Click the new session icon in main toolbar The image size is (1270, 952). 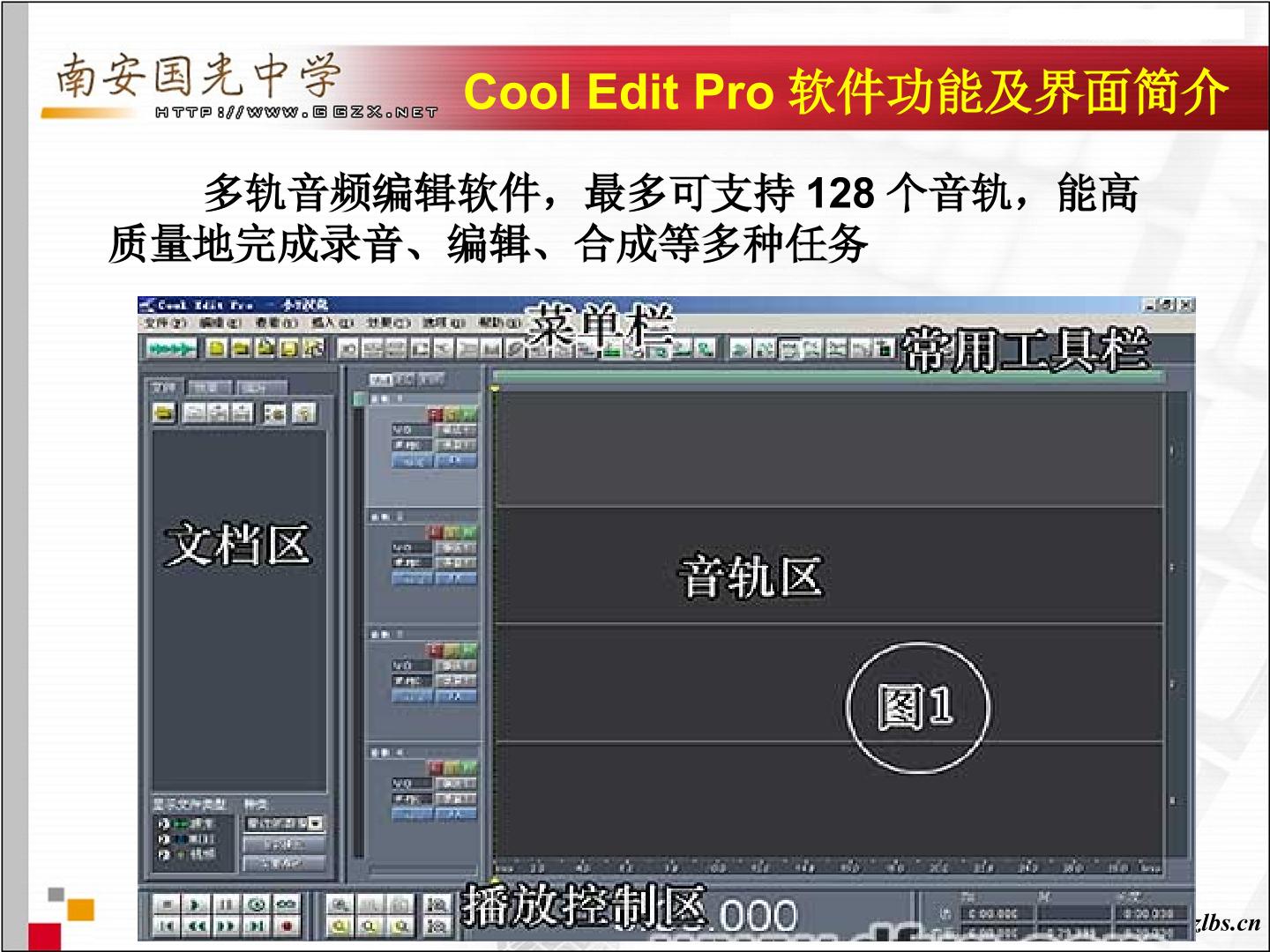tap(216, 349)
